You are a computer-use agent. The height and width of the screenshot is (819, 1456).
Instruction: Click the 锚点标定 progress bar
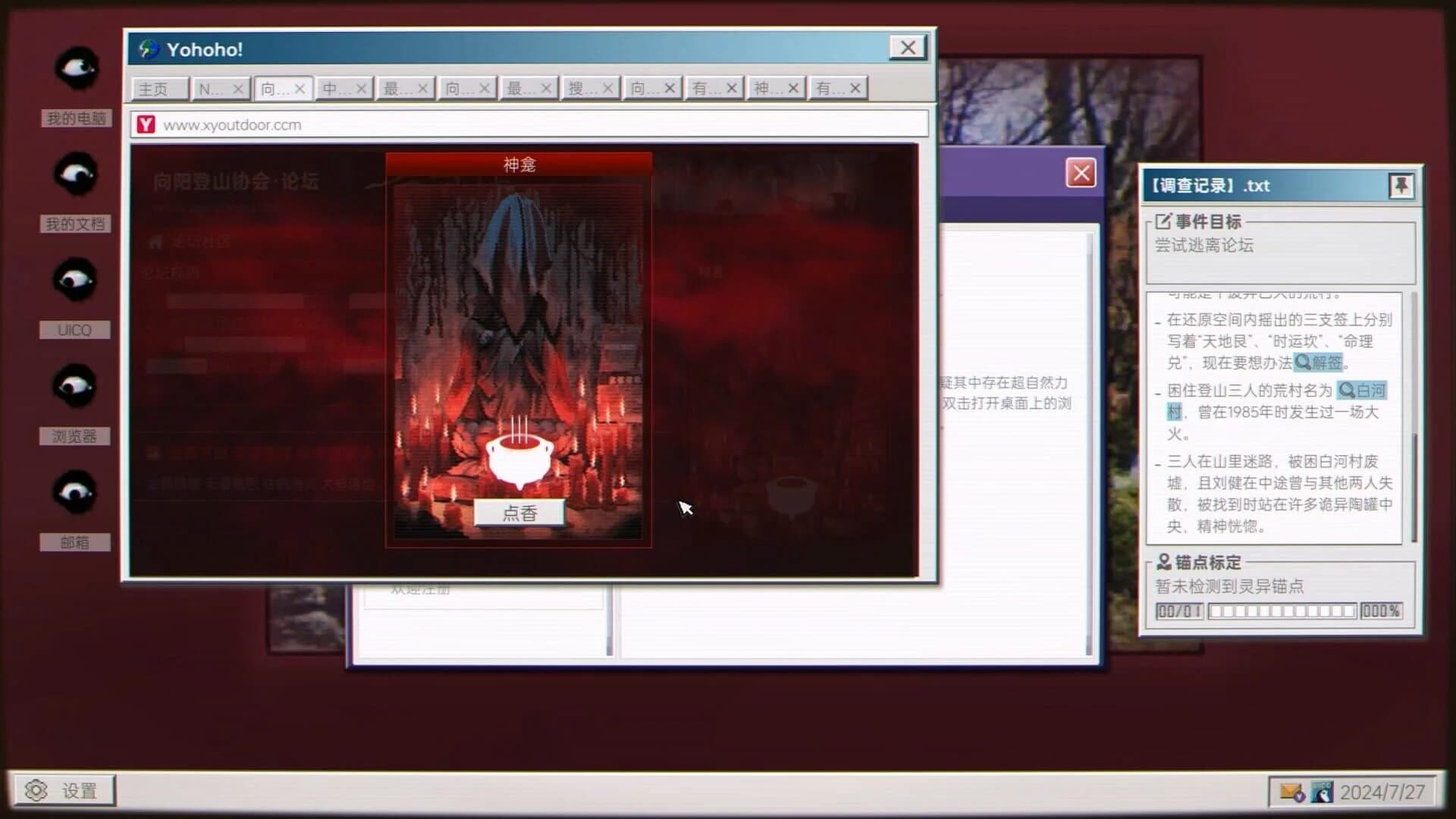[1282, 610]
